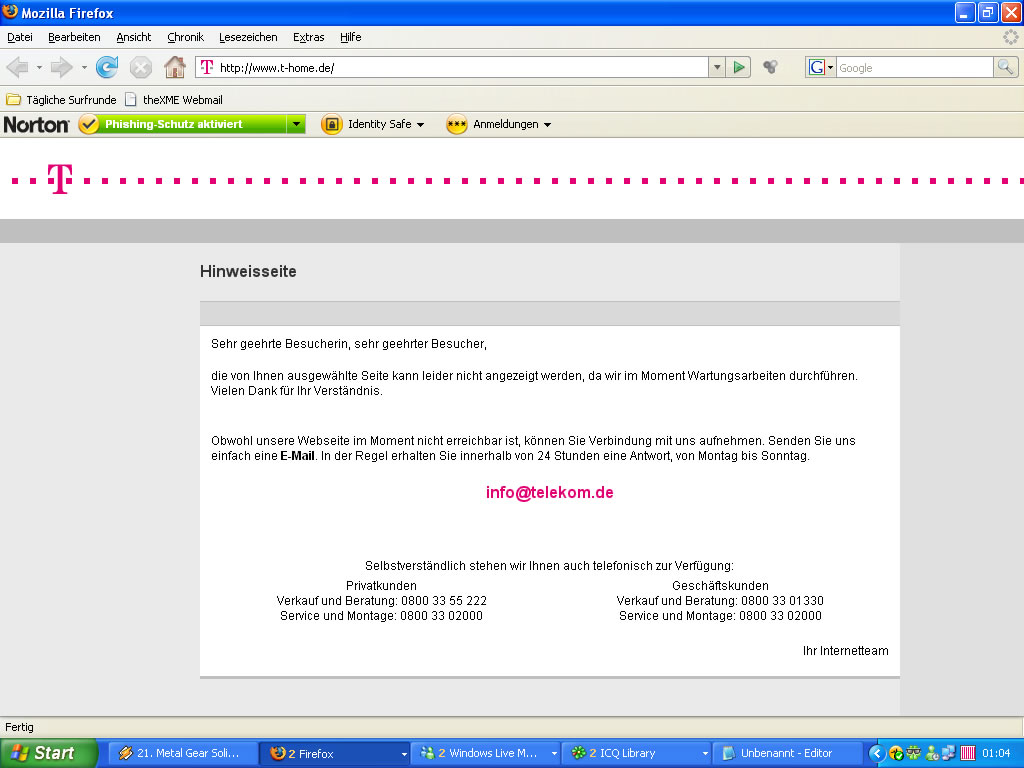This screenshot has width=1024, height=768.
Task: Open the Lesezeichen menu
Action: (x=248, y=37)
